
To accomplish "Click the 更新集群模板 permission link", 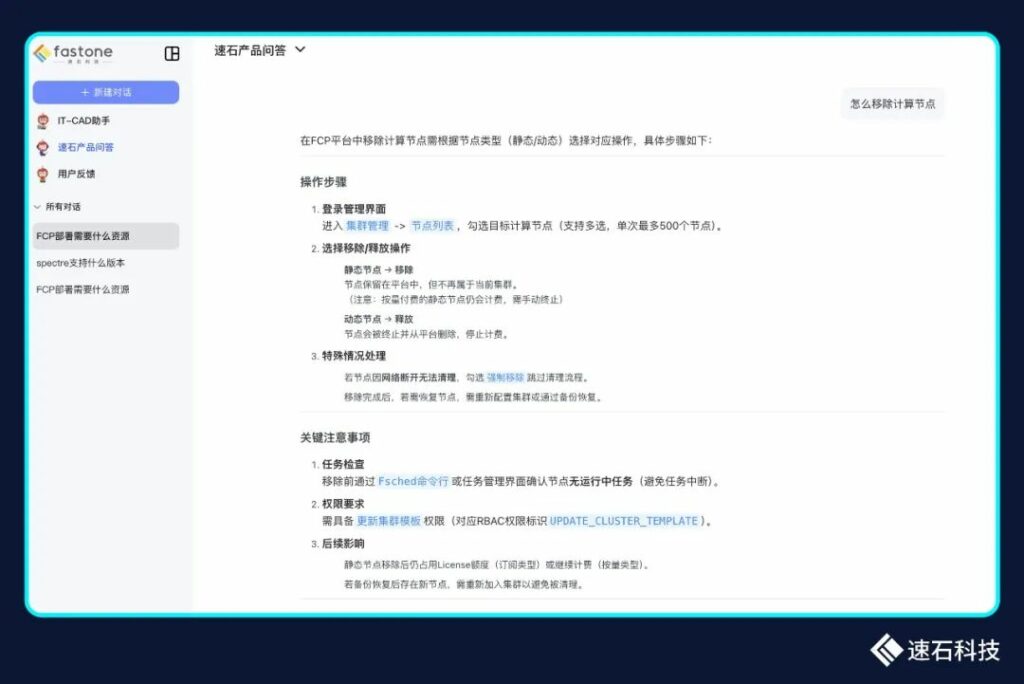I will coord(388,521).
